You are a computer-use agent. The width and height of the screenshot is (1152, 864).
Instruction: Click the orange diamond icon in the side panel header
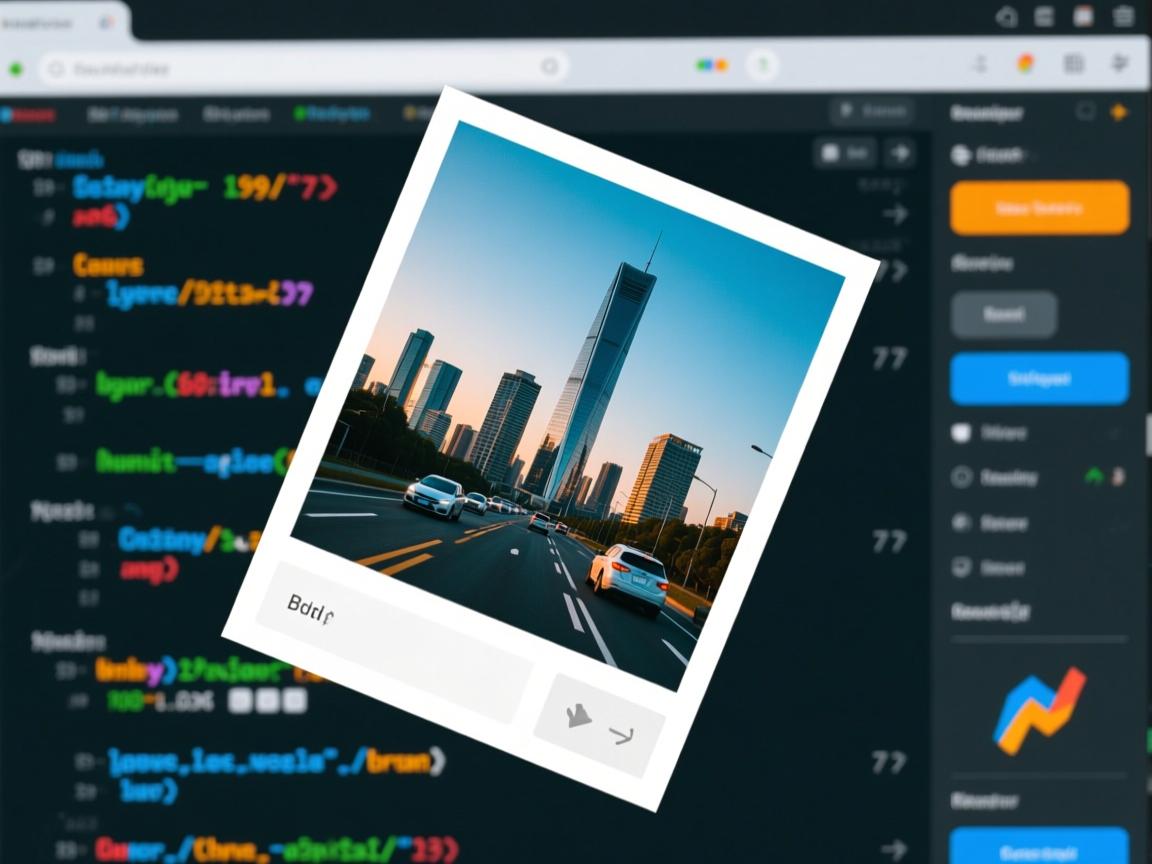[x=1119, y=112]
